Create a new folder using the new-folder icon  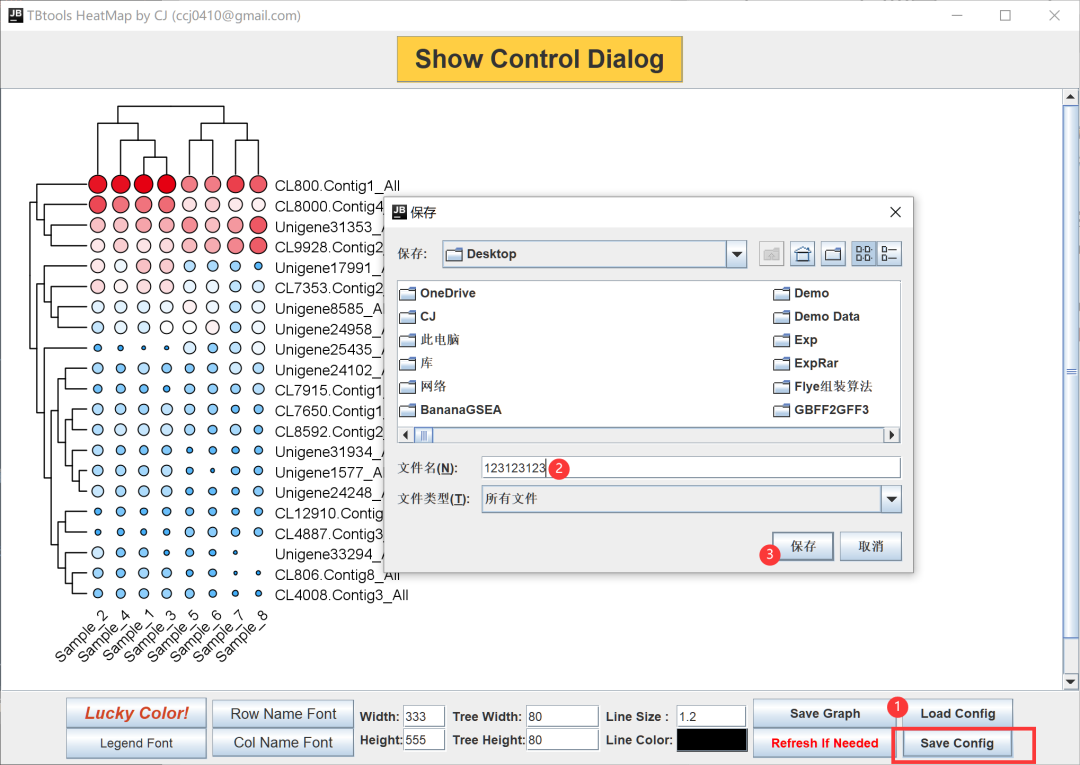(832, 253)
